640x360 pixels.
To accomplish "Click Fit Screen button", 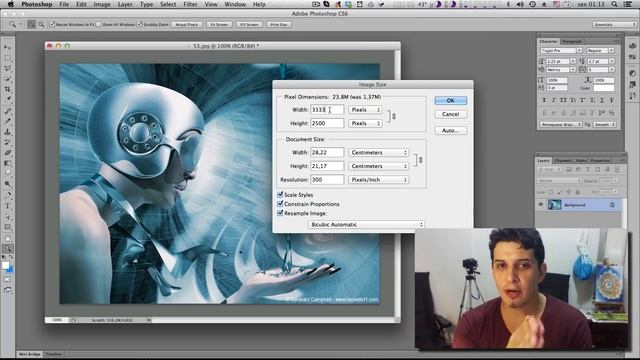I will 219,24.
